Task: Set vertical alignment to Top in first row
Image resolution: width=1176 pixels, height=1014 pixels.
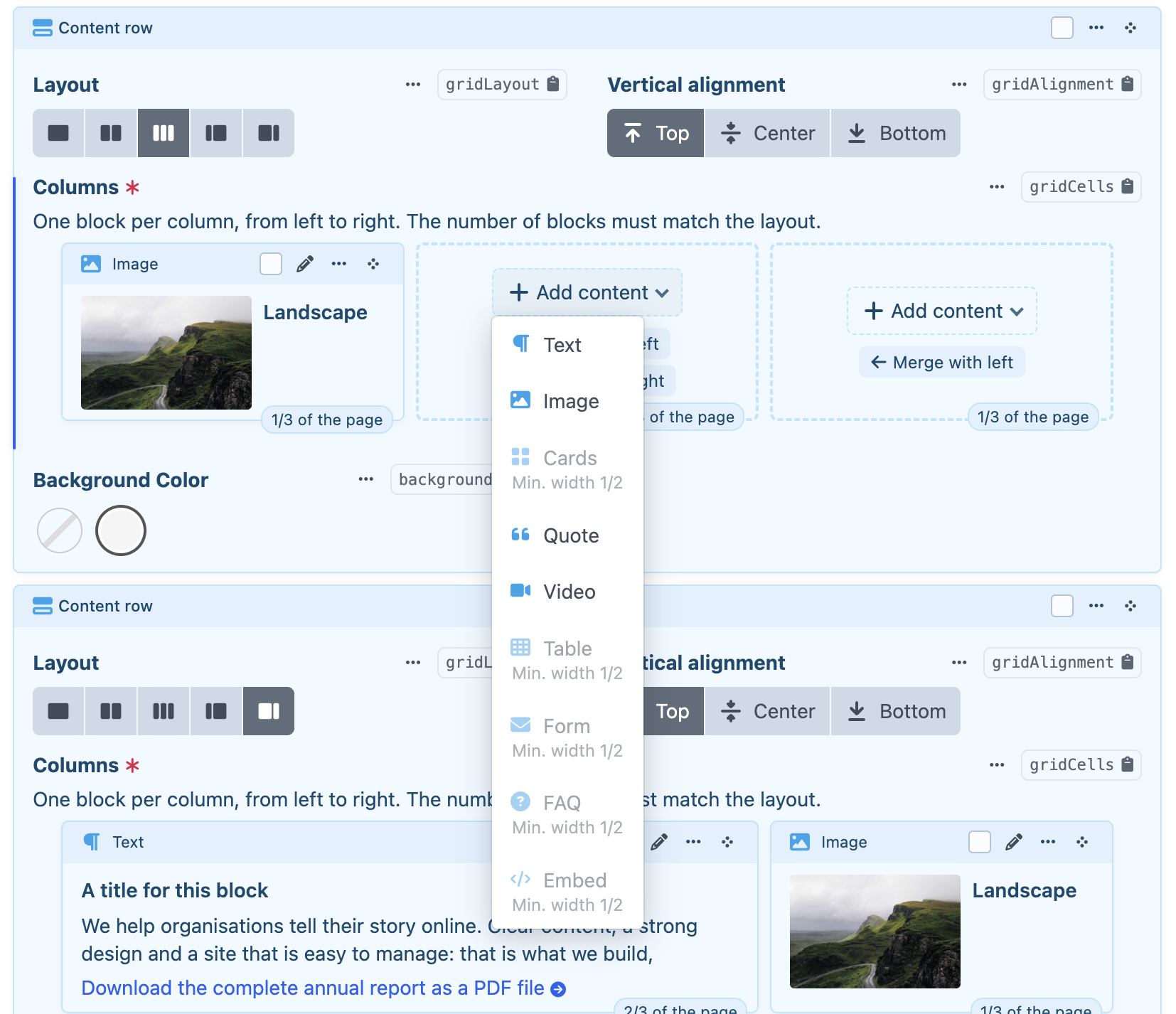Action: (656, 133)
